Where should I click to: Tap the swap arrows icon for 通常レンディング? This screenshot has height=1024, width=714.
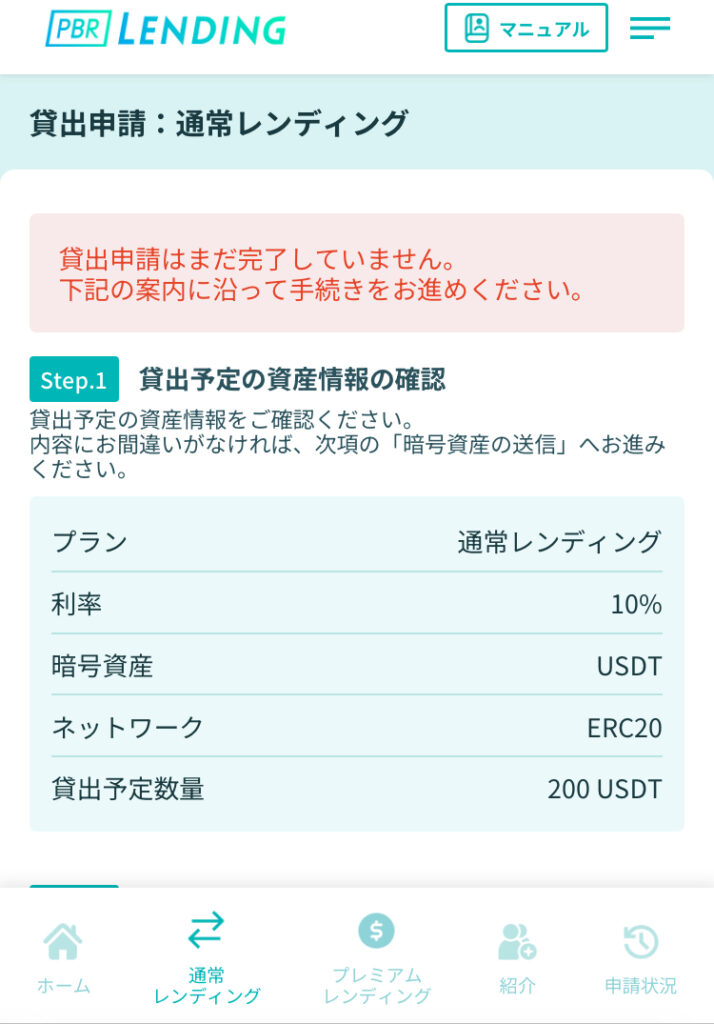[x=206, y=932]
